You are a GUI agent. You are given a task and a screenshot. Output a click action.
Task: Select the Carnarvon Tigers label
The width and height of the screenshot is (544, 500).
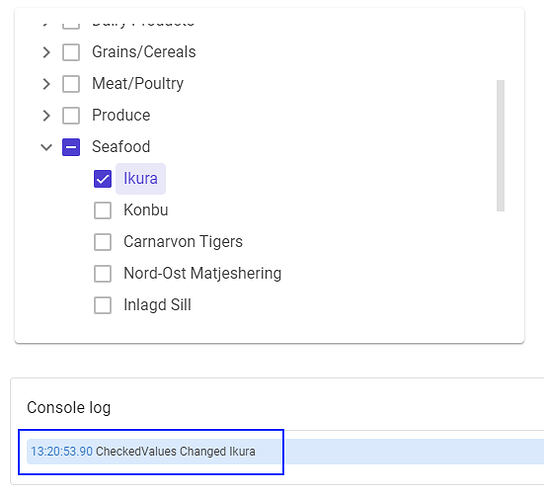coord(183,242)
